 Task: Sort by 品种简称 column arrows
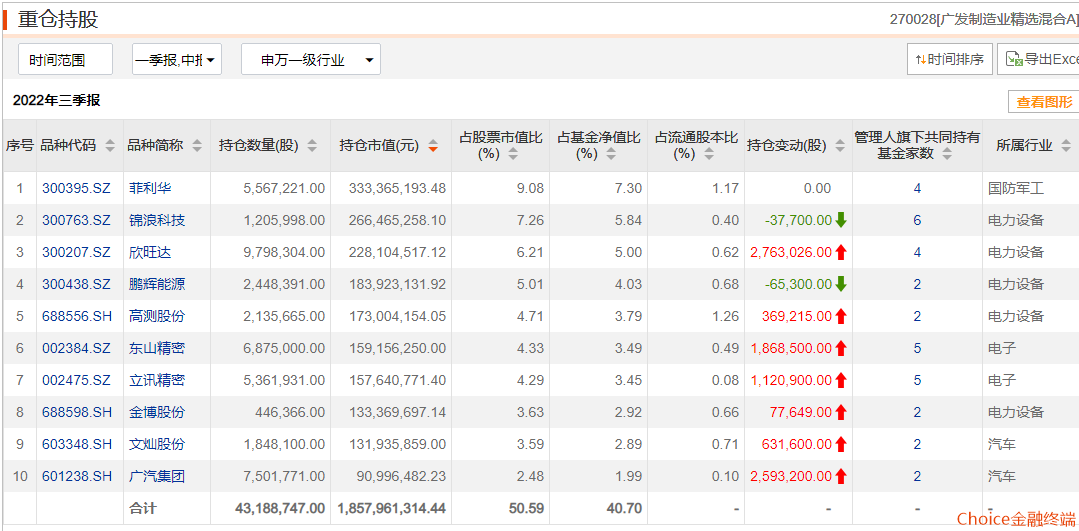197,146
